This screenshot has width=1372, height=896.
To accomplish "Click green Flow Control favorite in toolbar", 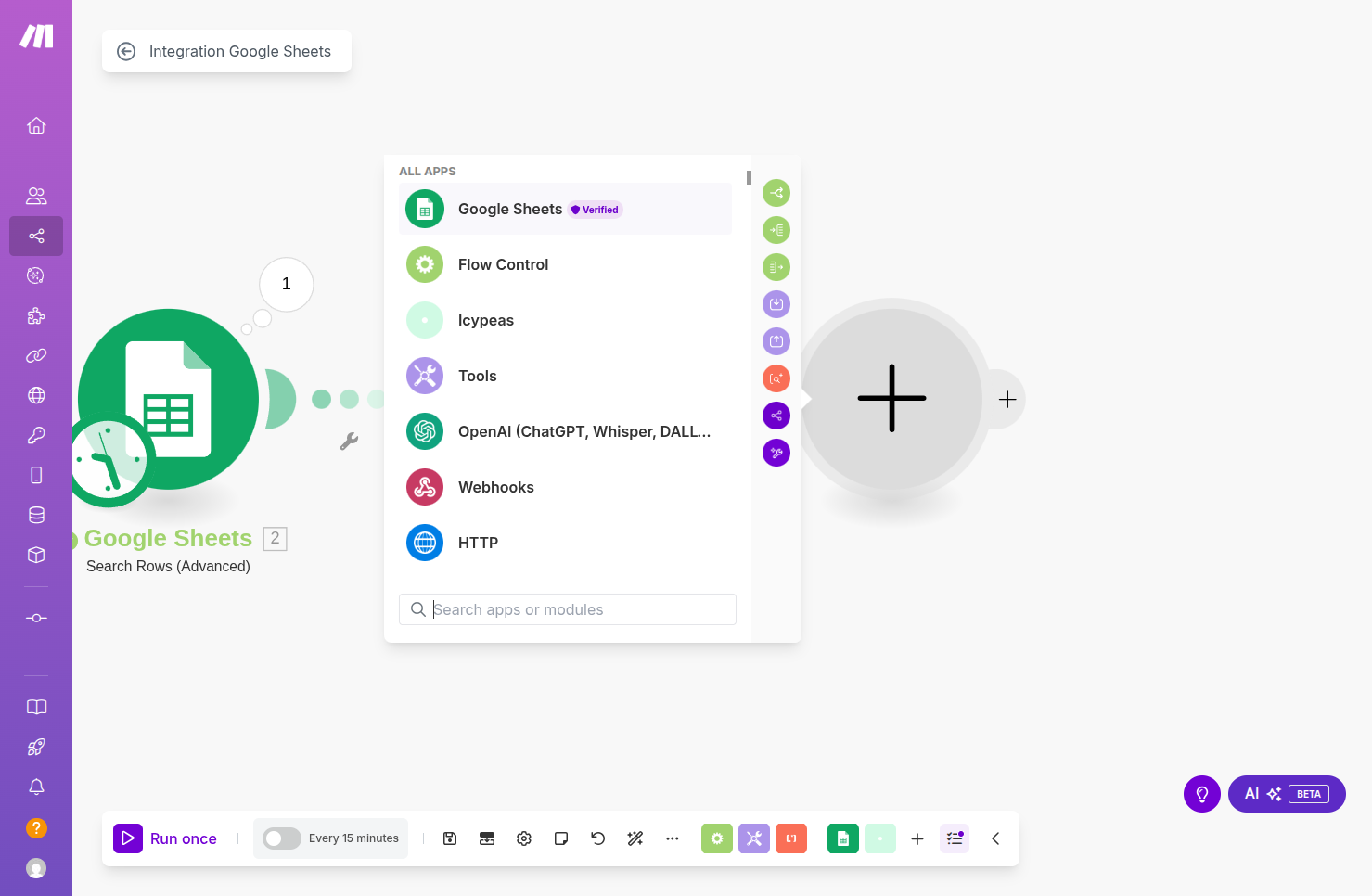I will [717, 838].
